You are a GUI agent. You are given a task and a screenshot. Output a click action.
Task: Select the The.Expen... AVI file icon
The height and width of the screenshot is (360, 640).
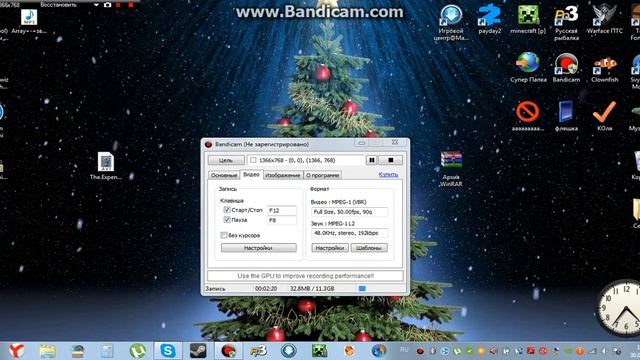point(106,166)
